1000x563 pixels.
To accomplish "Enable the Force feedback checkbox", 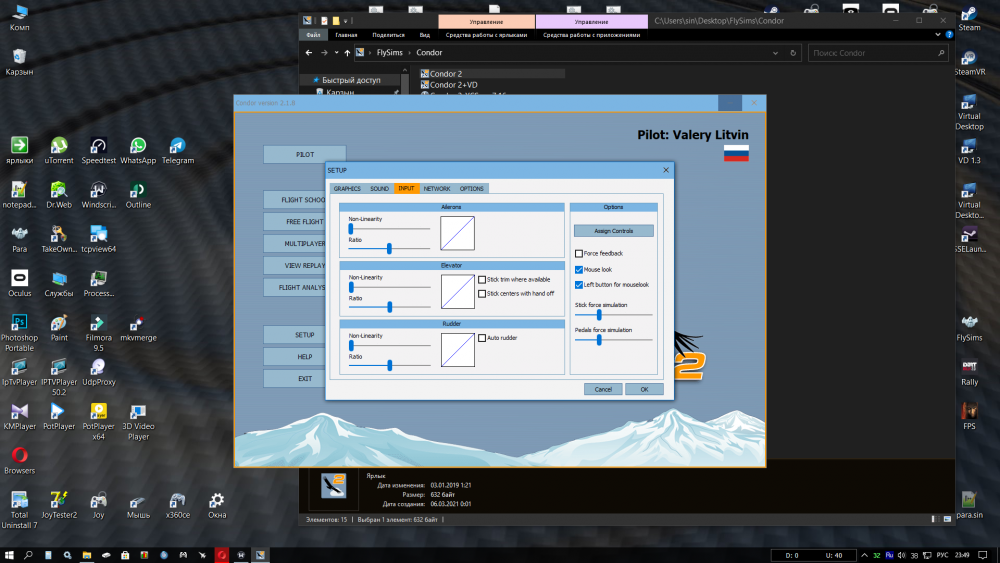I will (x=578, y=253).
